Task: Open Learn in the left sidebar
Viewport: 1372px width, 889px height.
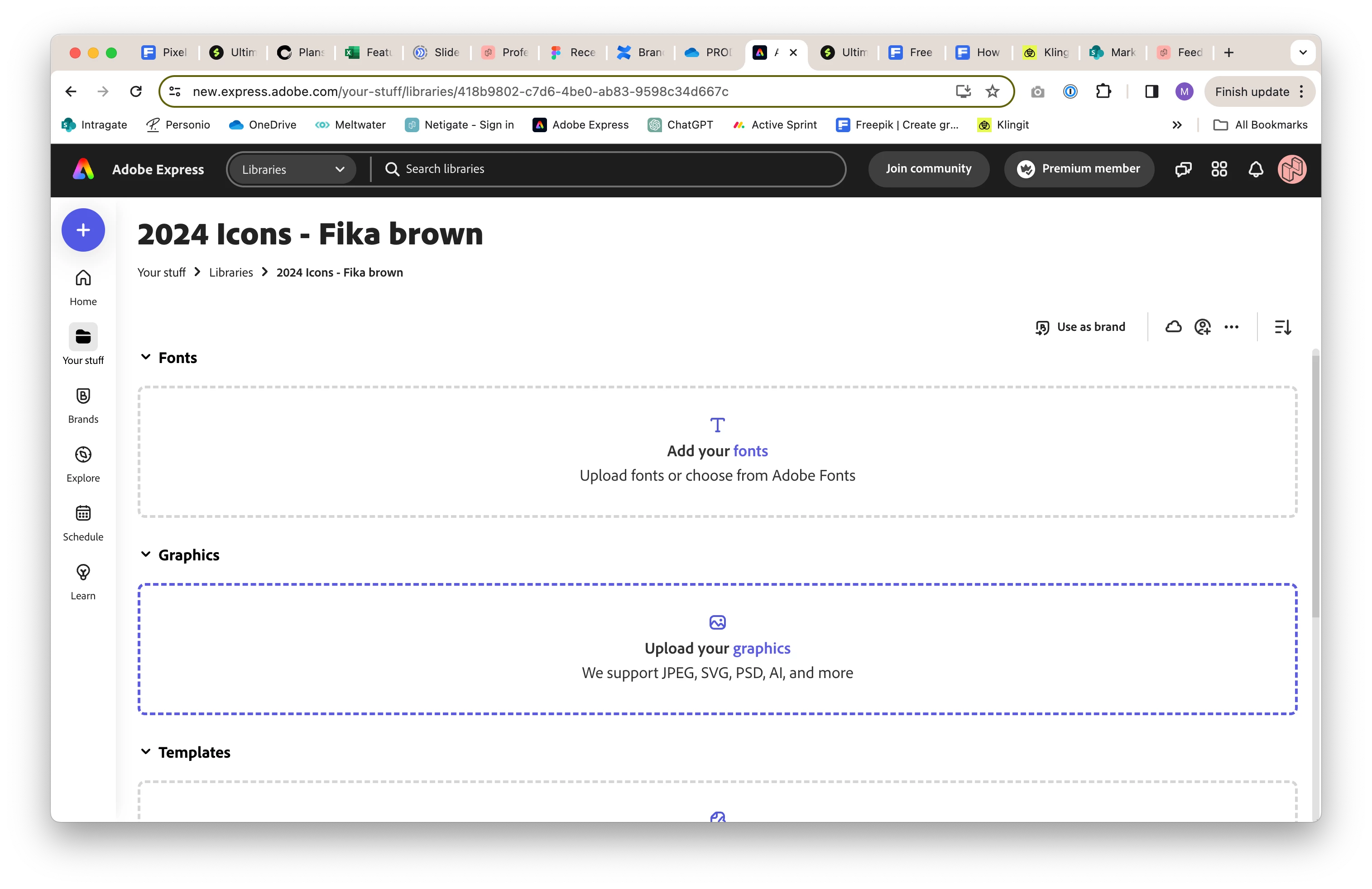Action: click(x=83, y=581)
